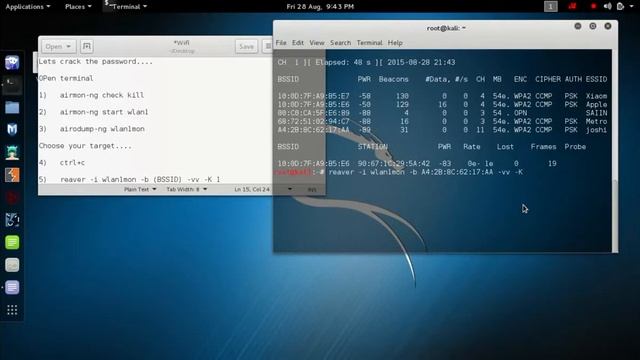Click the reaver command at terminal prompt
The height and width of the screenshot is (360, 640).
point(426,172)
